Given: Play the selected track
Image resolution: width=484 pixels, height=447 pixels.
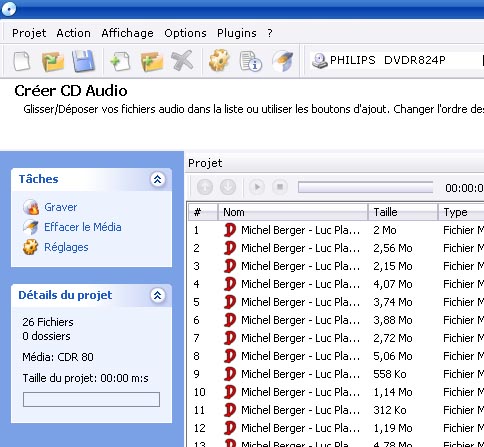Looking at the screenshot, I should pos(257,187).
